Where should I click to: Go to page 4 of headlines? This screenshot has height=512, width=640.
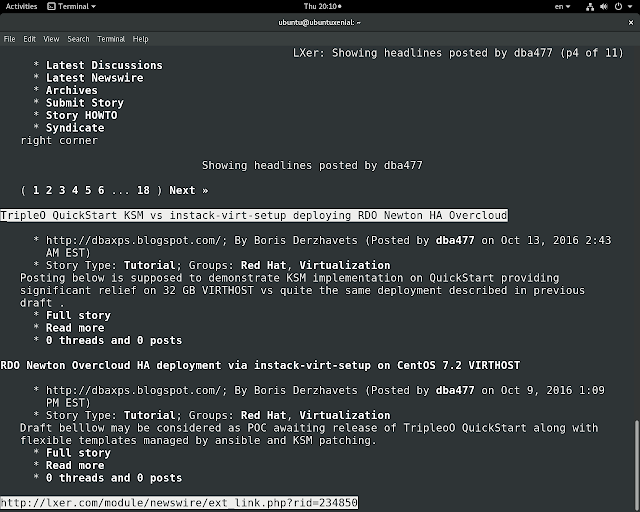(75, 190)
